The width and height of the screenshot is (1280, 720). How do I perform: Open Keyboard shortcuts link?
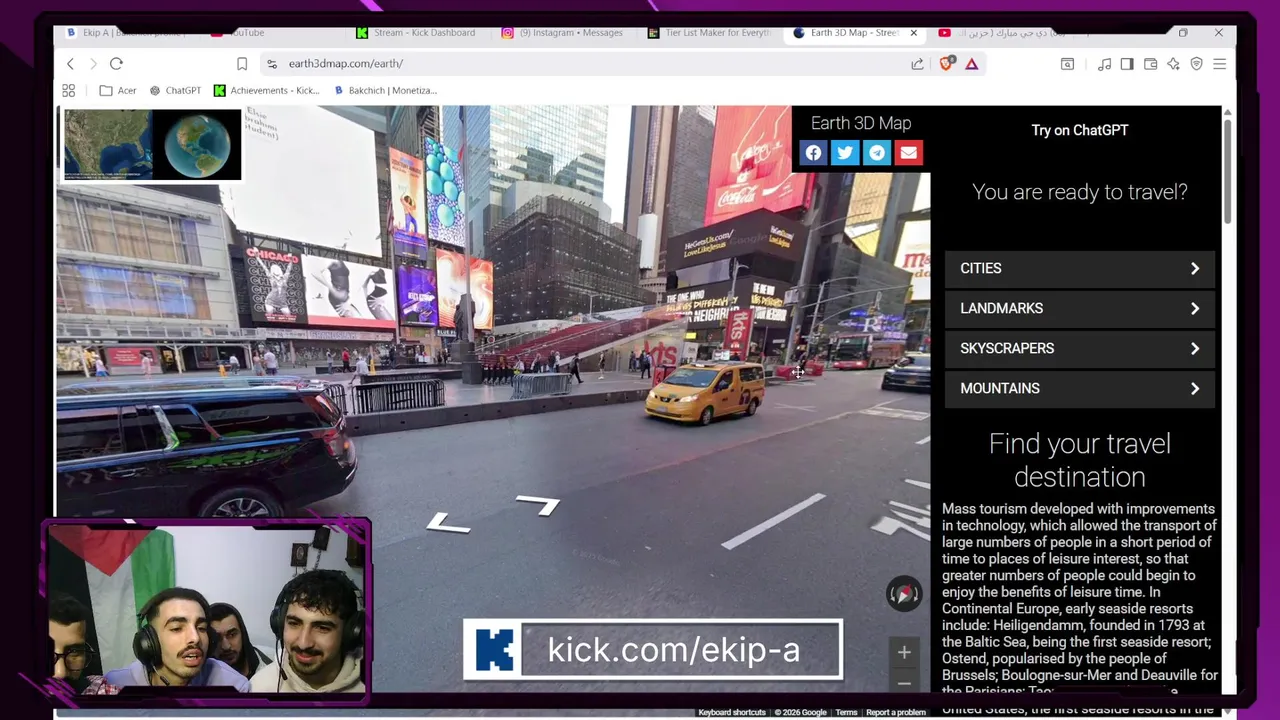pos(732,712)
